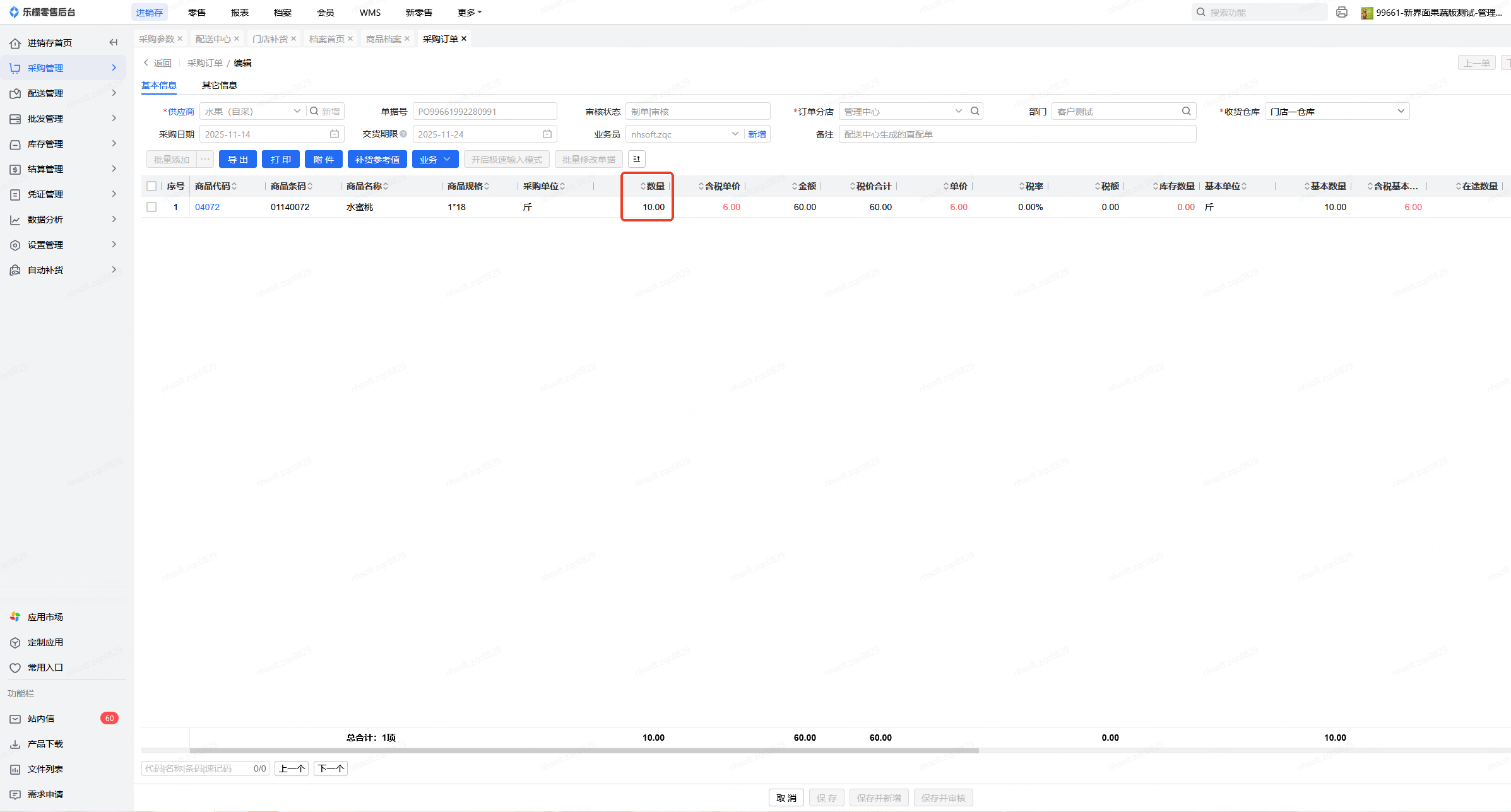Click search icon in 部门 field
Image resolution: width=1511 pixels, height=812 pixels.
pos(1187,111)
